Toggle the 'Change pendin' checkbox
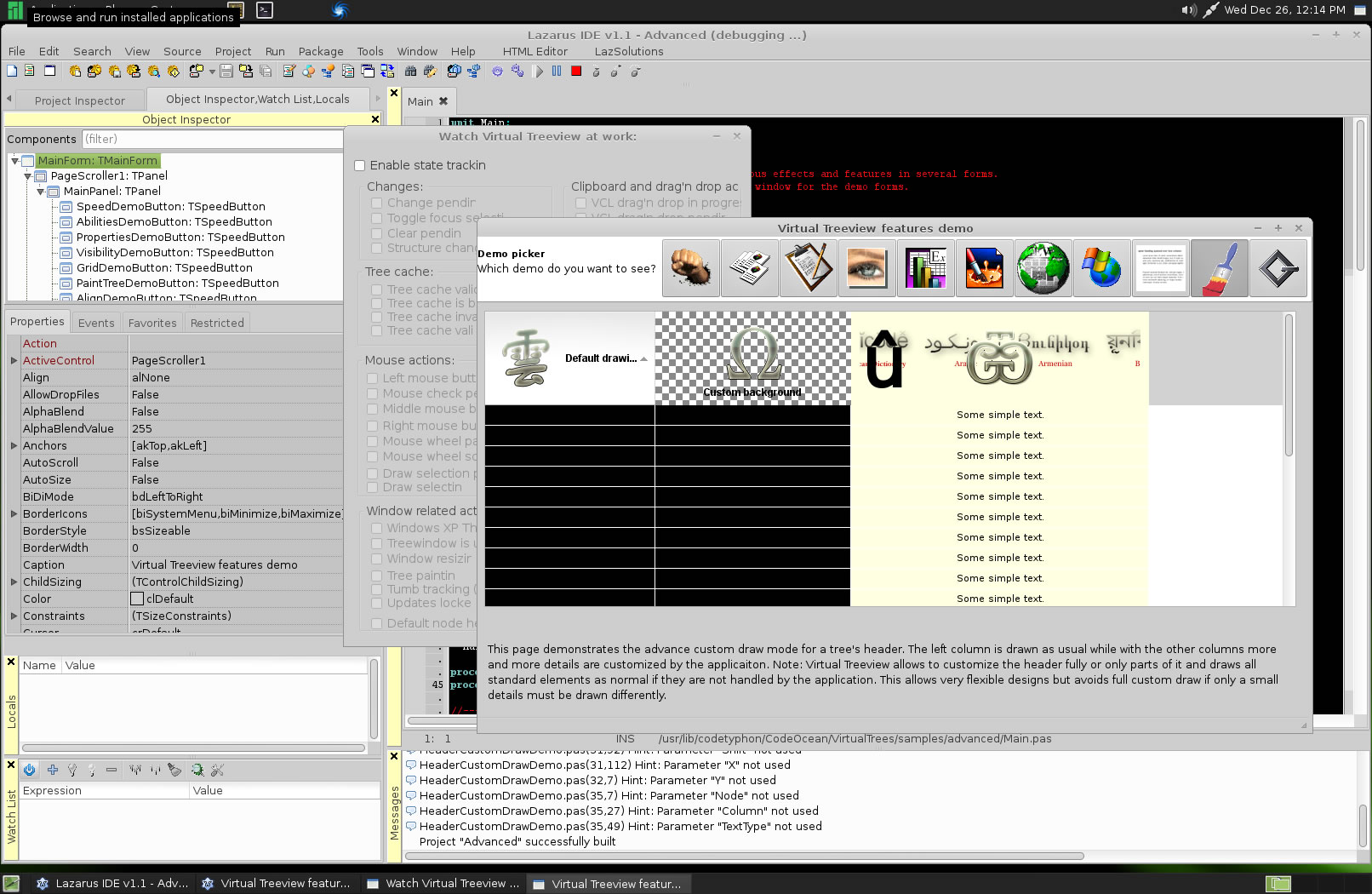Image resolution: width=1372 pixels, height=894 pixels. [x=376, y=203]
